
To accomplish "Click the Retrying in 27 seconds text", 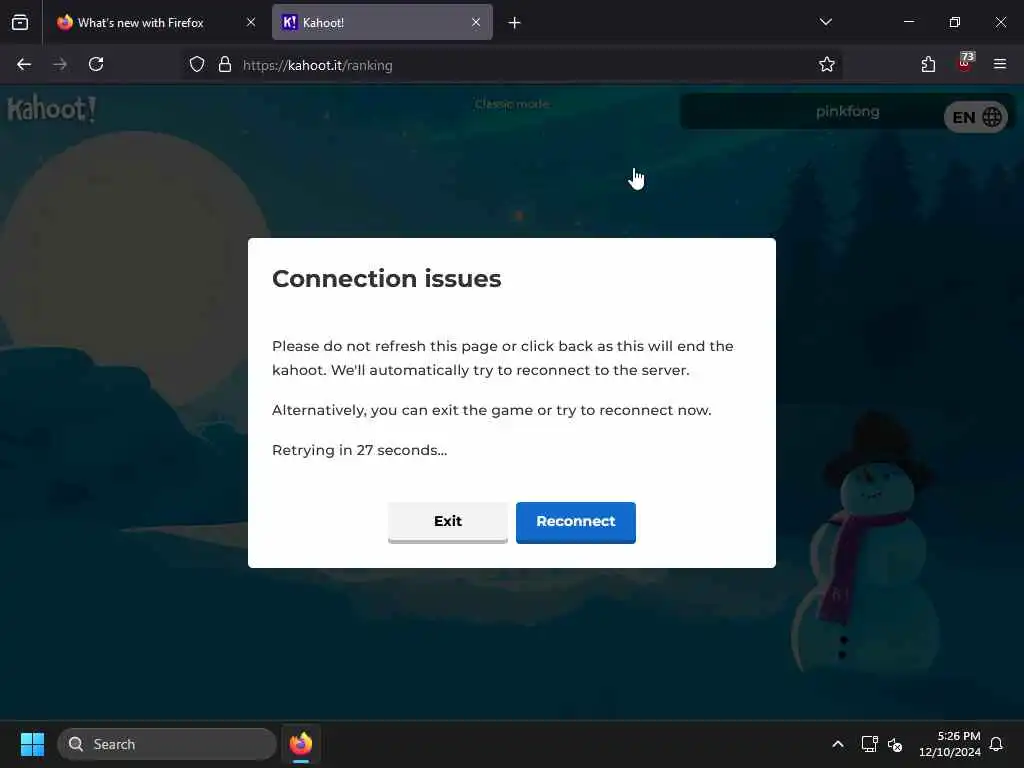I will pos(360,450).
